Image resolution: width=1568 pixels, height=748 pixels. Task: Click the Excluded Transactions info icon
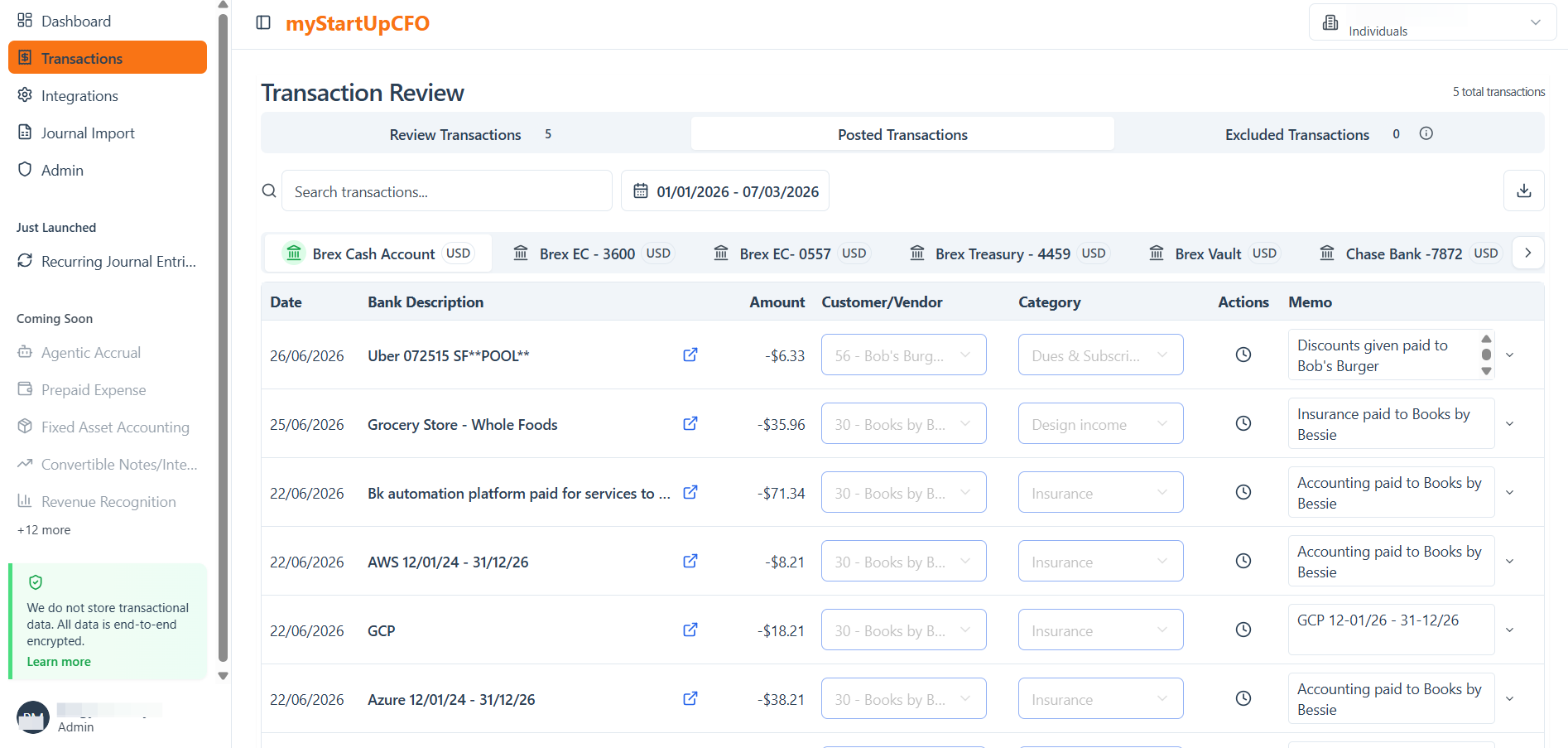[1426, 133]
